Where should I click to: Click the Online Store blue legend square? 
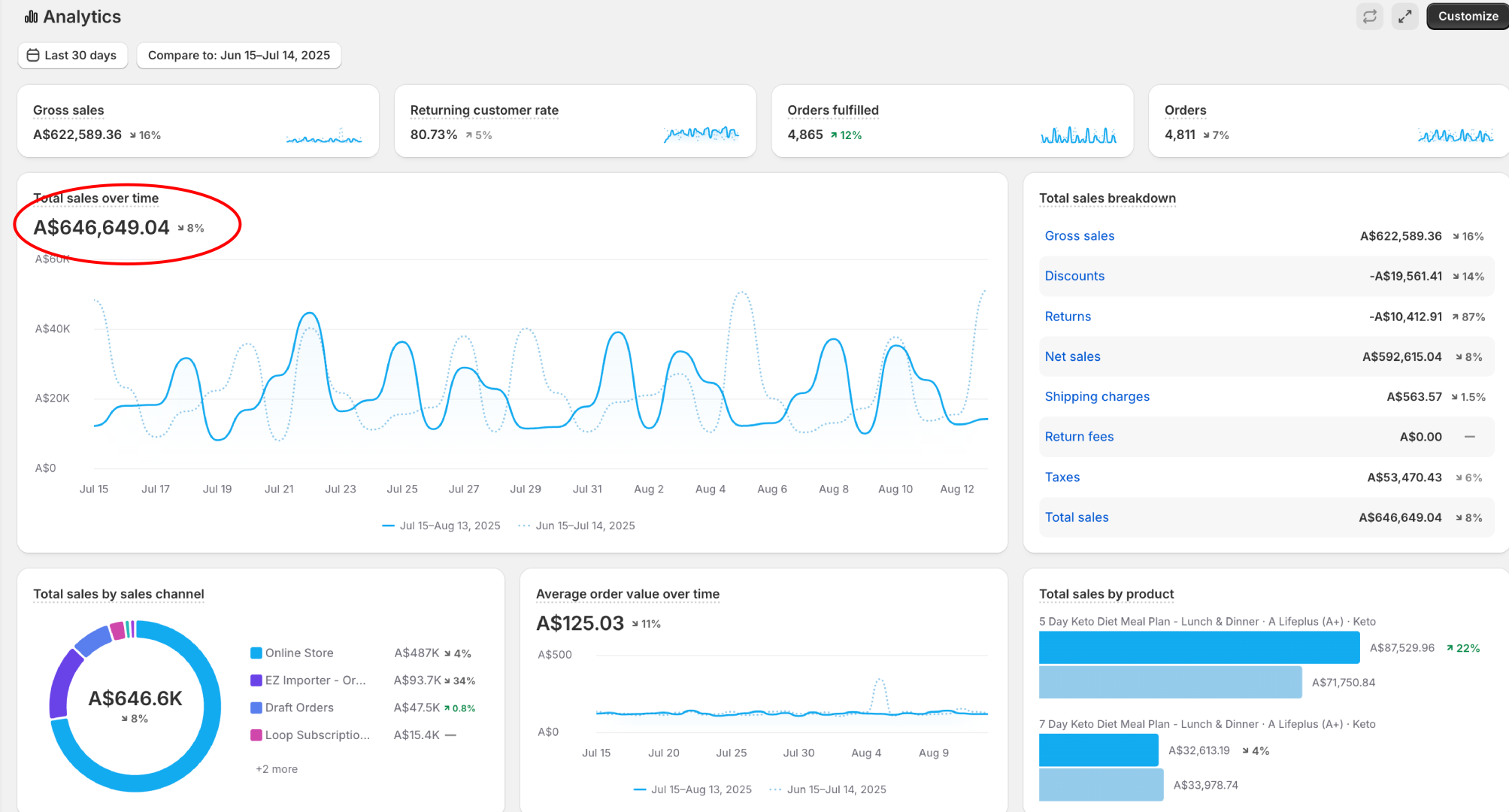click(256, 653)
